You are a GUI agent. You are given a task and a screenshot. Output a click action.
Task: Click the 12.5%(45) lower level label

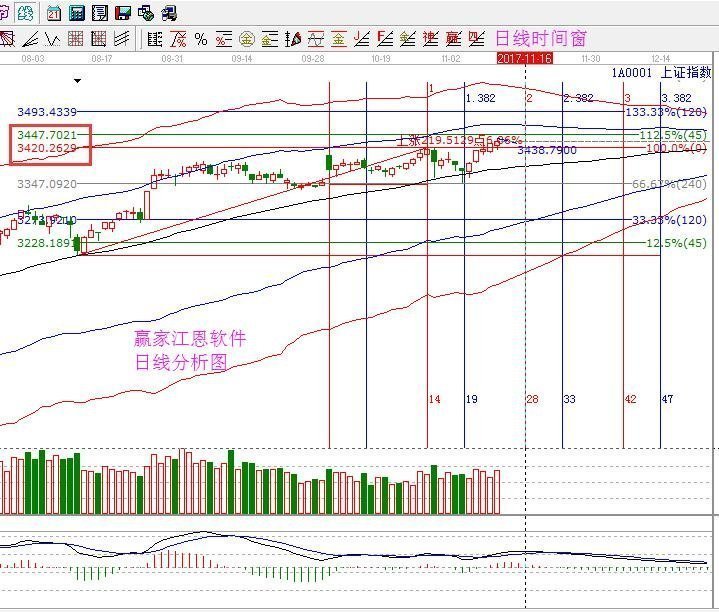(676, 243)
